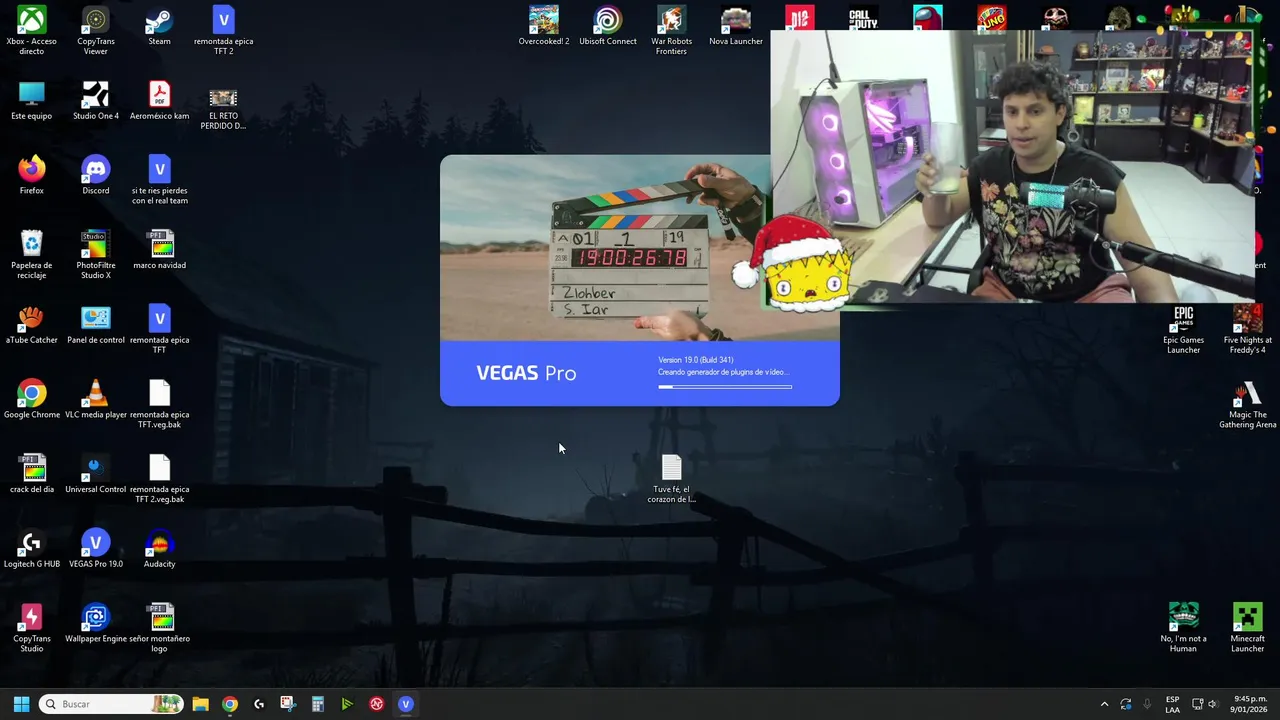Click the microphone tray icon

[1147, 704]
